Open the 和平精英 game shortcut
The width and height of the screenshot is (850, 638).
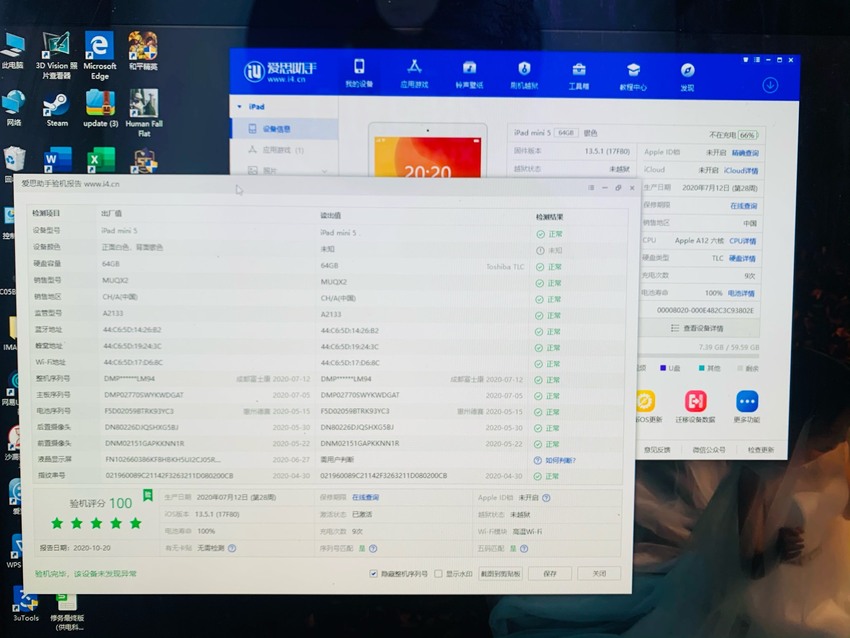point(143,51)
